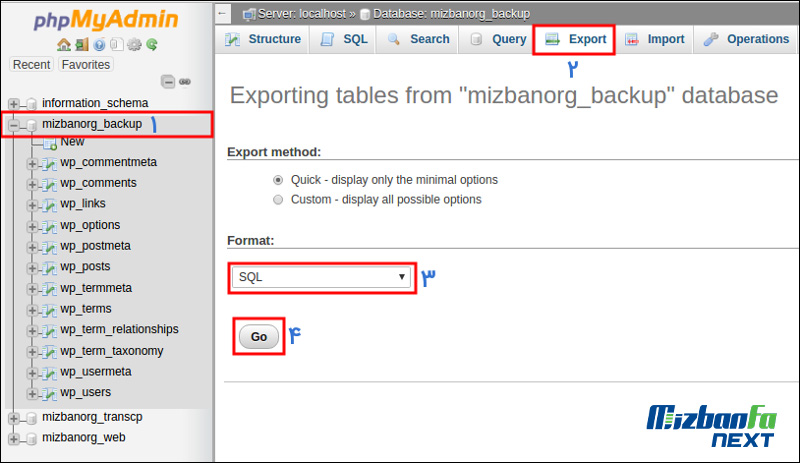Viewport: 800px width, 463px height.
Task: Click the phpMyAdmin logo
Action: 106,20
